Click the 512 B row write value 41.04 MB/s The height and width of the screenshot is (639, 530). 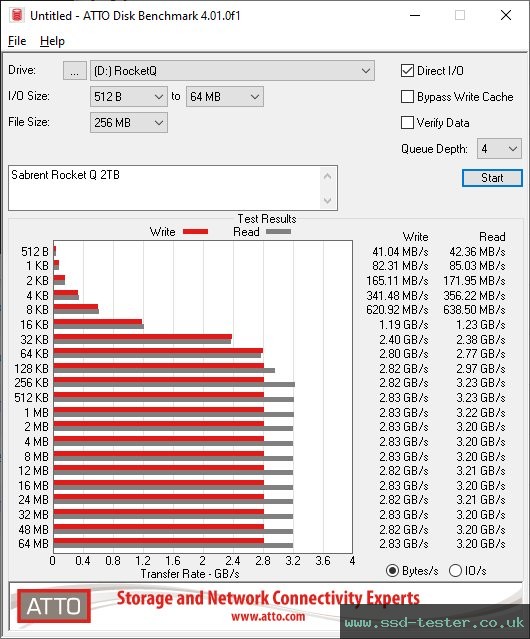[x=400, y=251]
